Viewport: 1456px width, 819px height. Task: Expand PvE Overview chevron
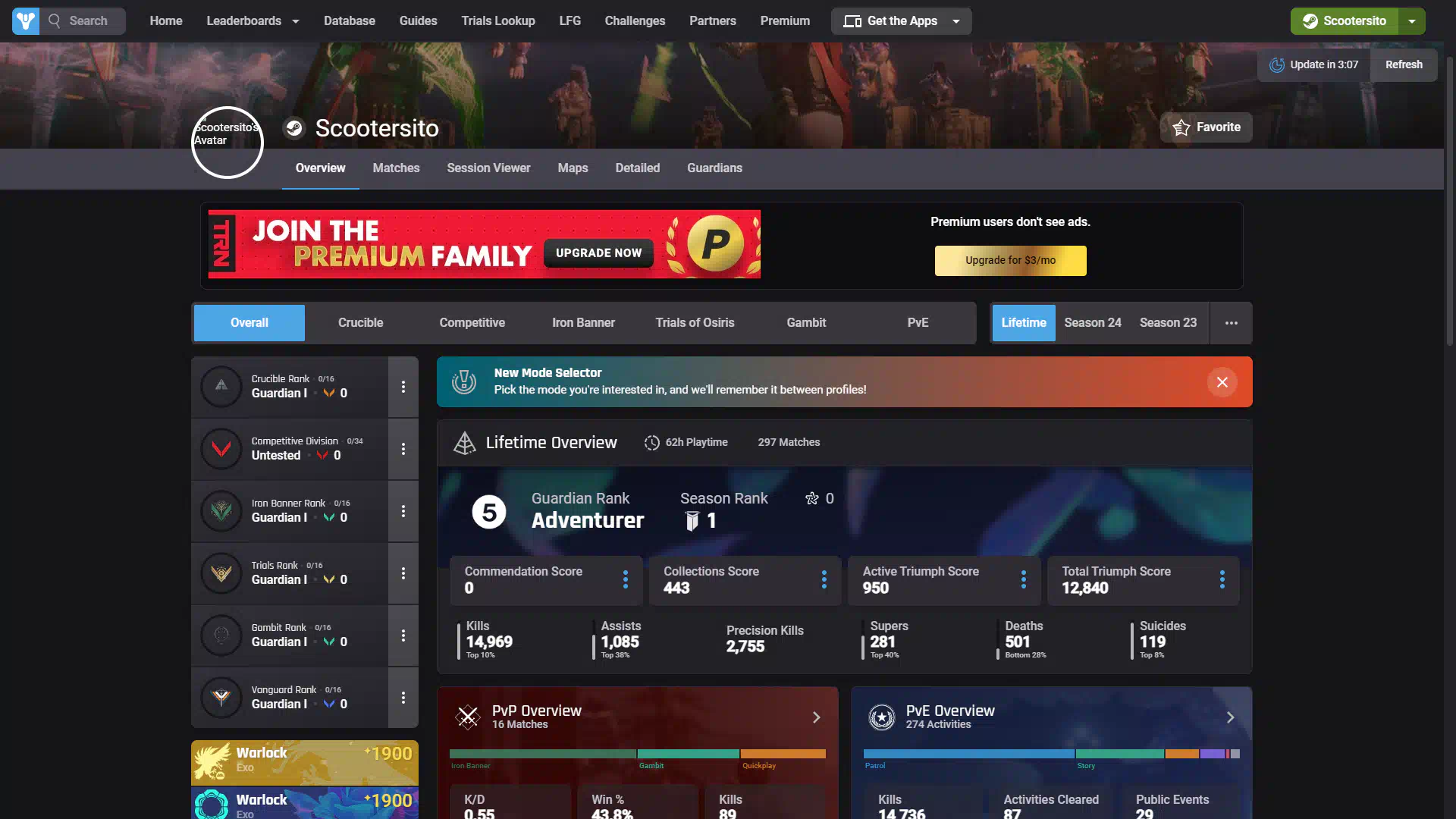[1231, 717]
